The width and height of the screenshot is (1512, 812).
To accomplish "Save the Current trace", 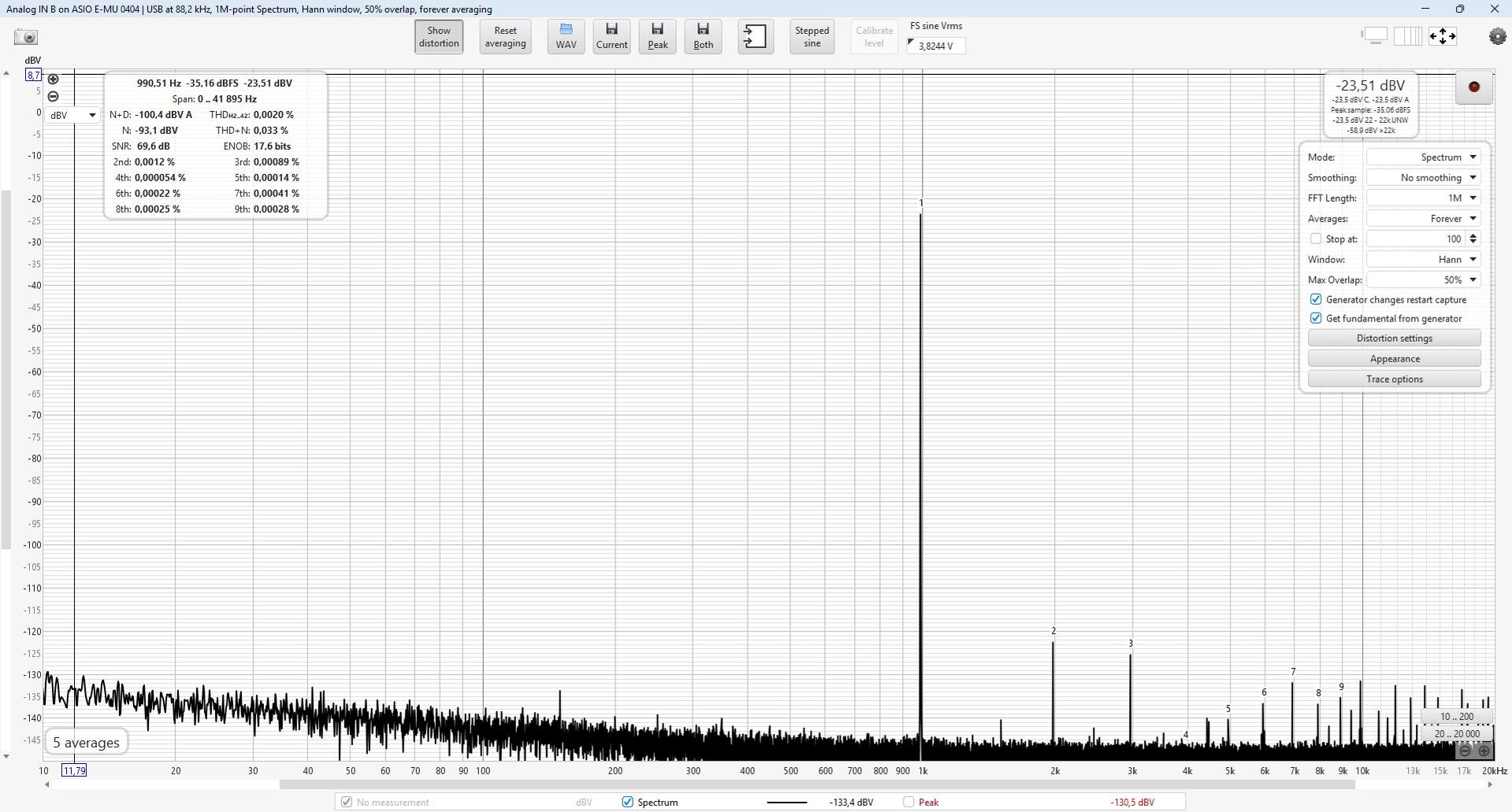I will point(611,37).
